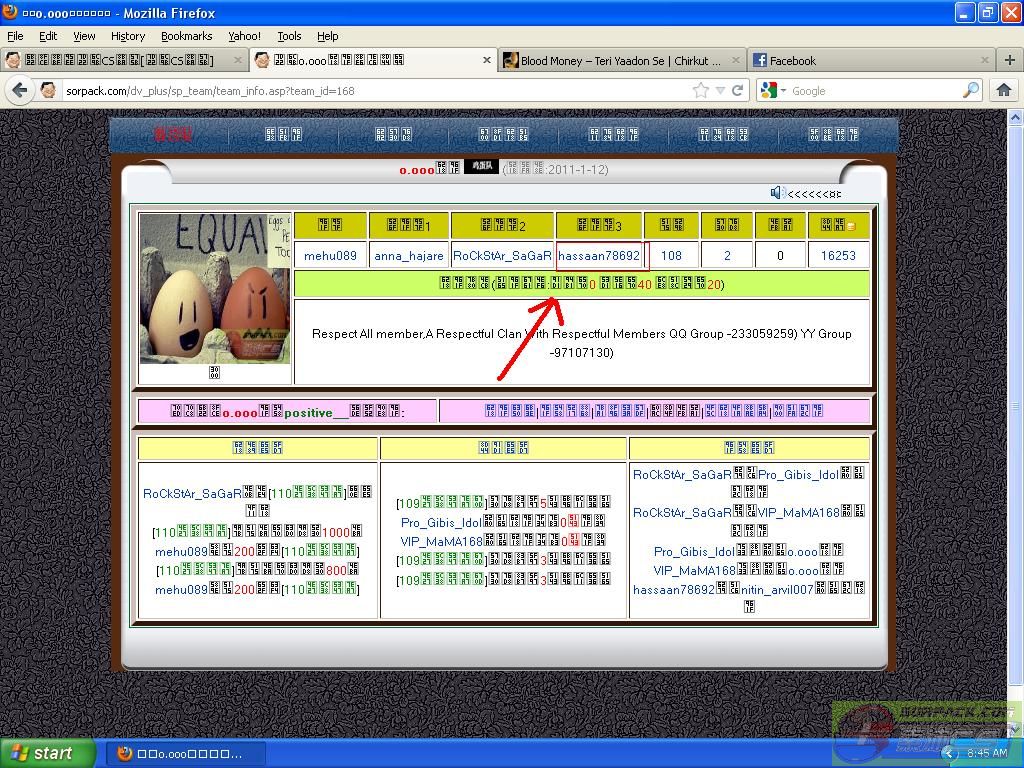The height and width of the screenshot is (768, 1024).
Task: Go to the Firefox Home page icon
Action: [x=1004, y=90]
